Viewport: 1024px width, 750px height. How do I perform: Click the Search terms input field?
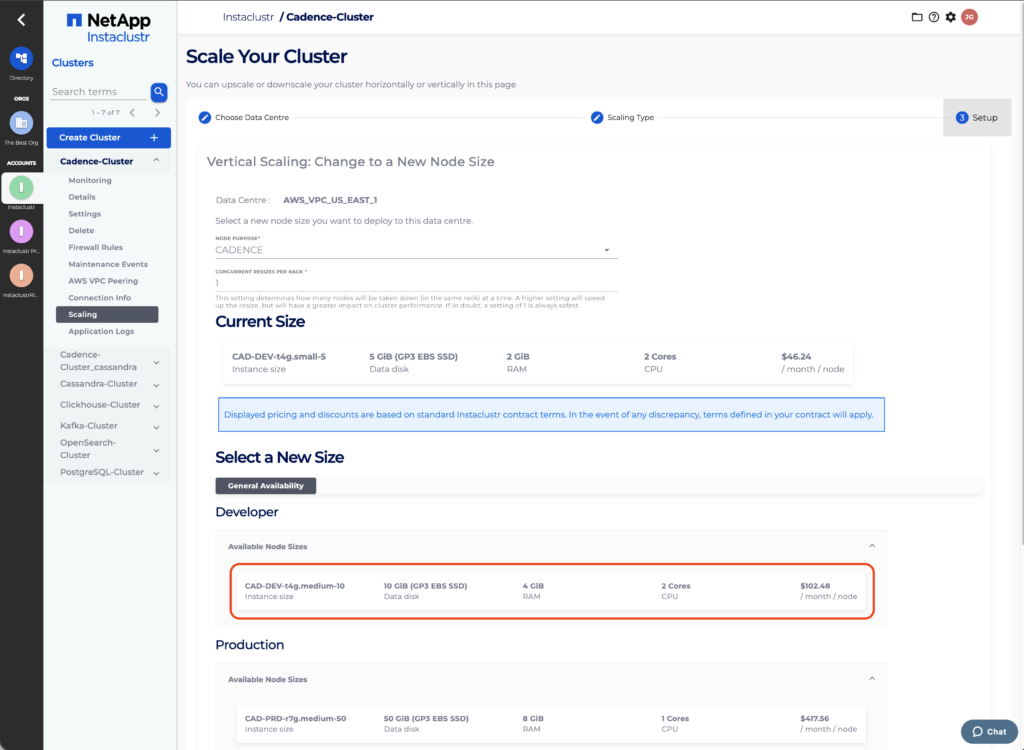(98, 92)
